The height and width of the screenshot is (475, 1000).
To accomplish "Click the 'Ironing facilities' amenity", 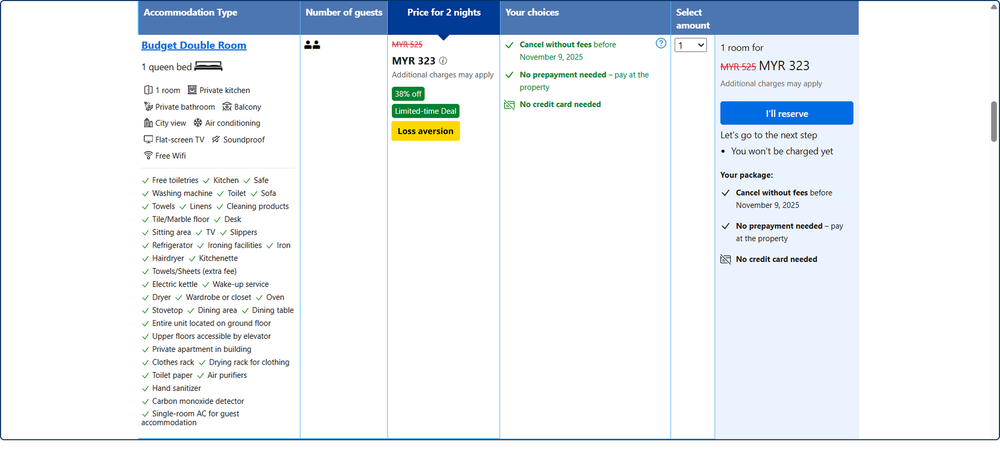I will pos(235,245).
